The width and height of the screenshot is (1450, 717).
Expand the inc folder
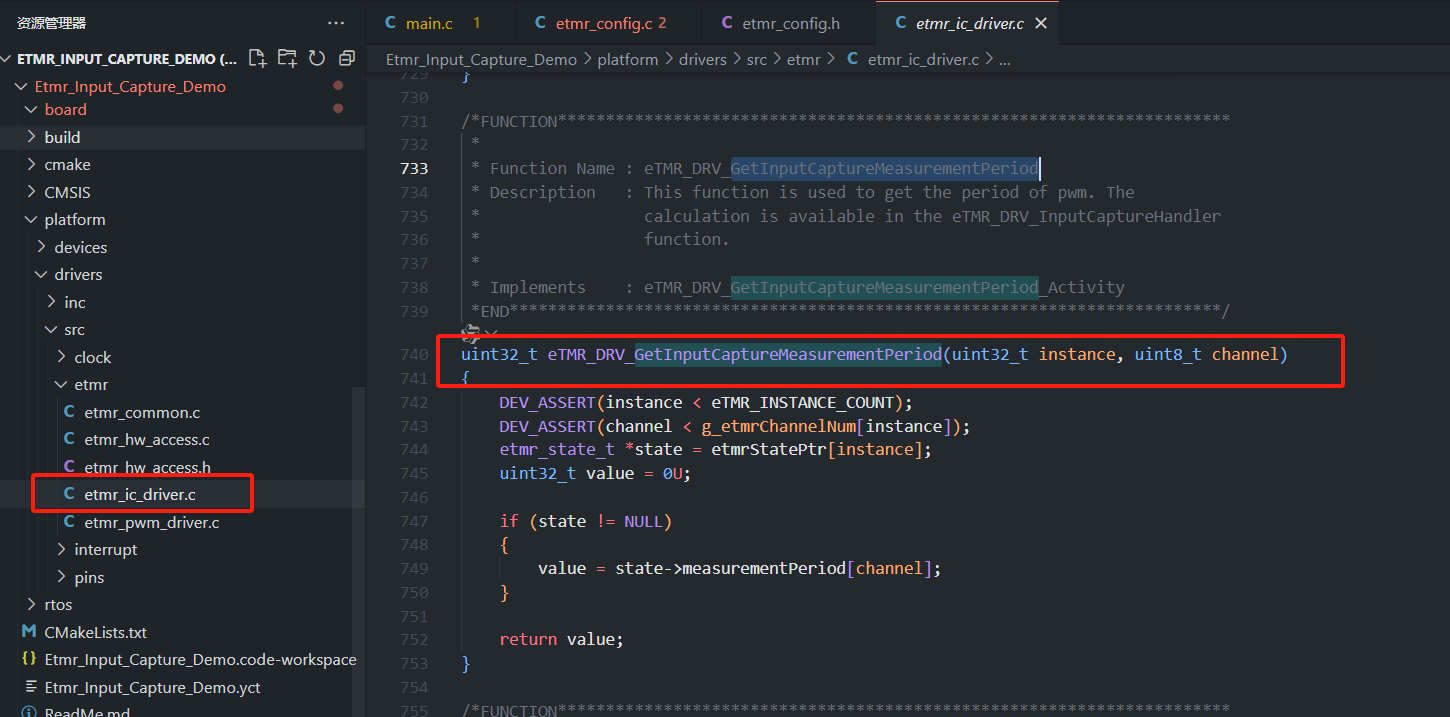point(52,302)
